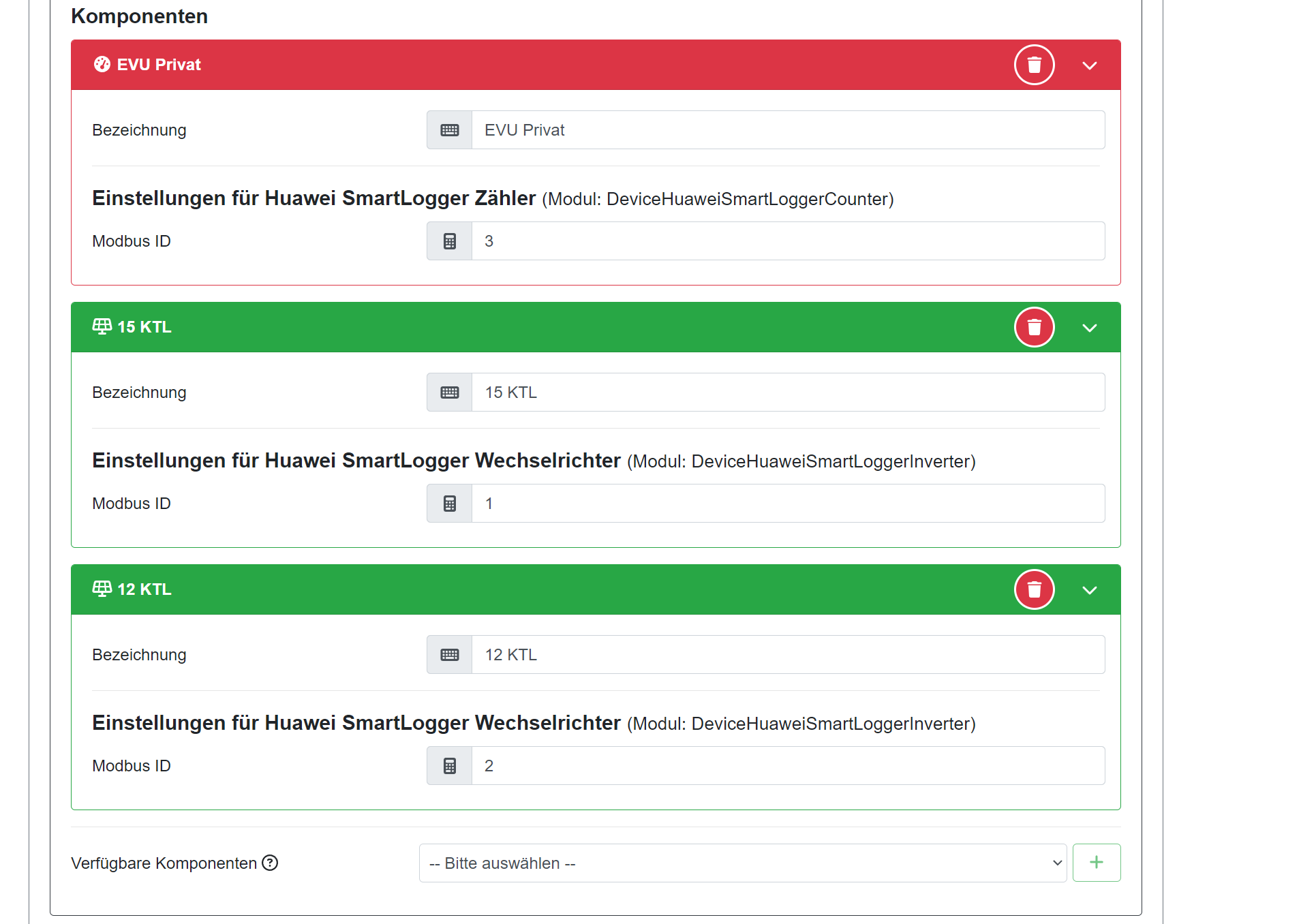Image resolution: width=1316 pixels, height=924 pixels.
Task: Remove the 12 KTL component
Action: (1034, 589)
